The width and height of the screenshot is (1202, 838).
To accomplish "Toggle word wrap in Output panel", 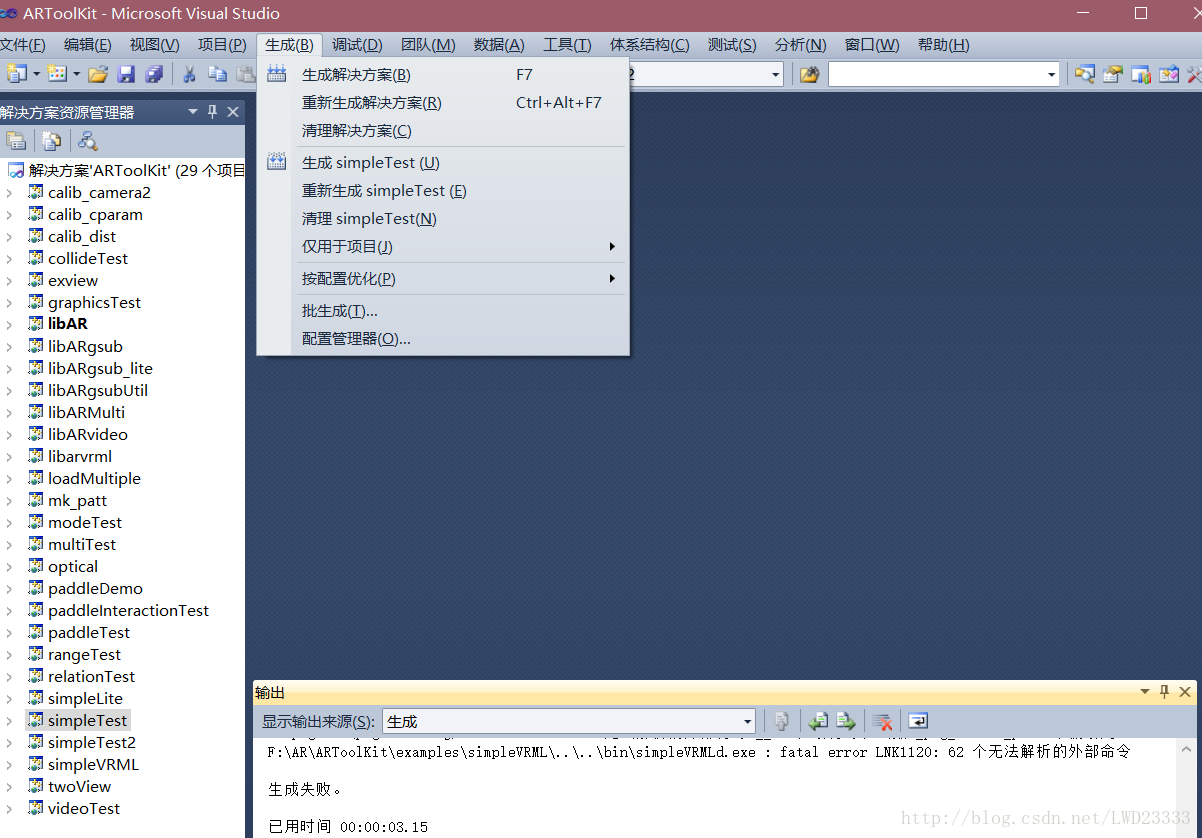I will 918,721.
